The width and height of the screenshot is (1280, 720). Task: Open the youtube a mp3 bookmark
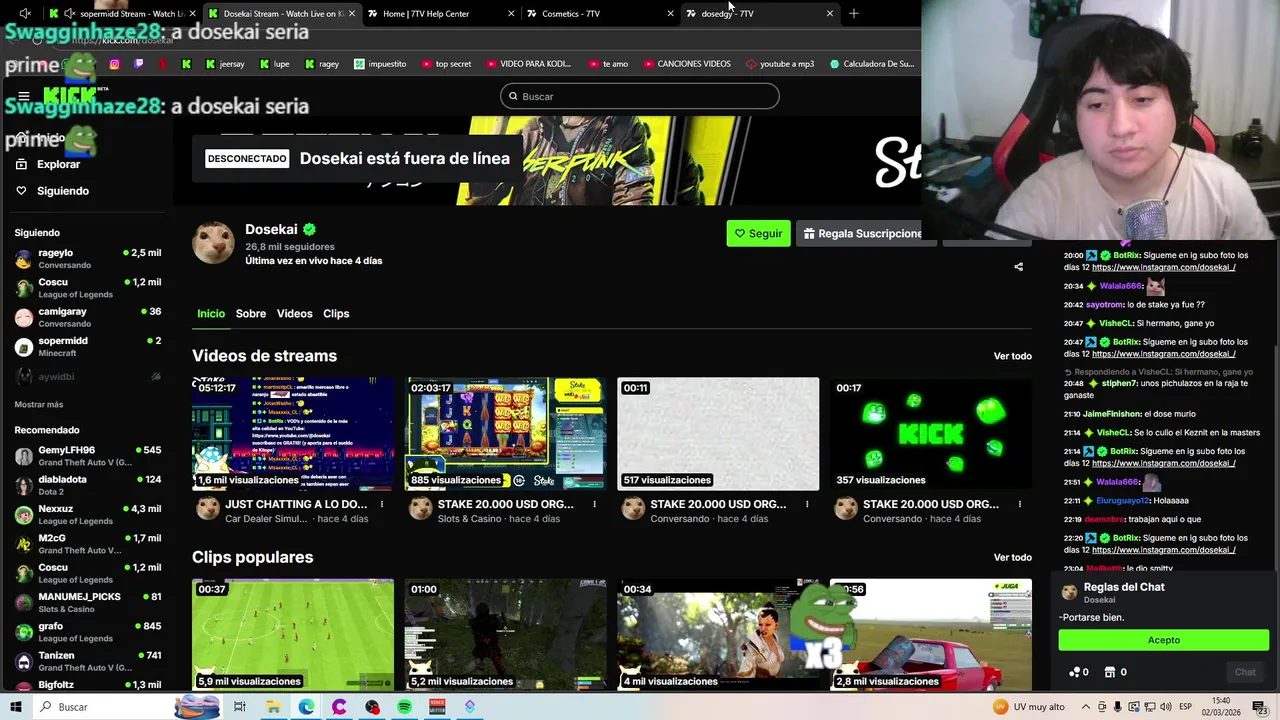(780, 64)
